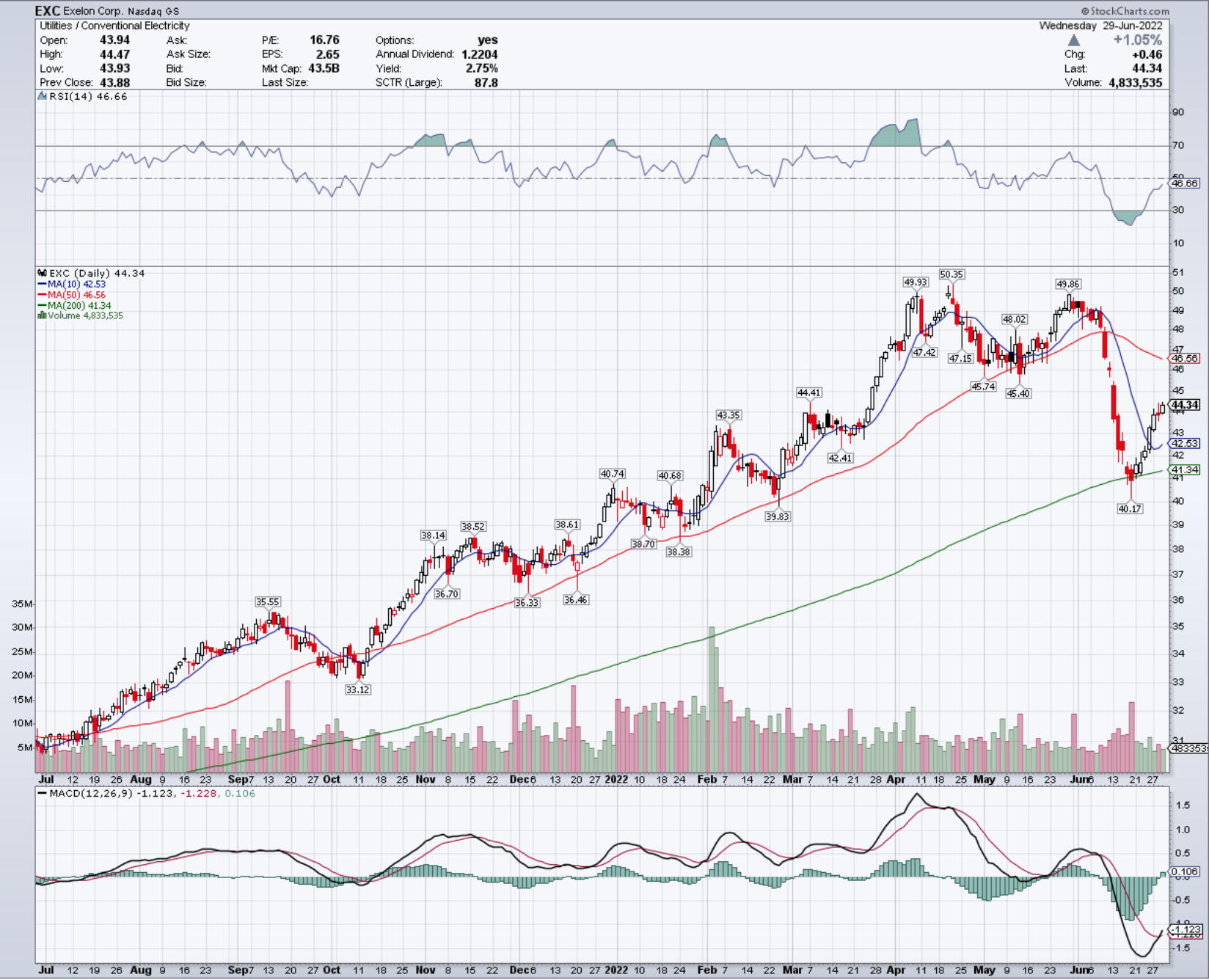Click the 35.55 price label

click(268, 601)
